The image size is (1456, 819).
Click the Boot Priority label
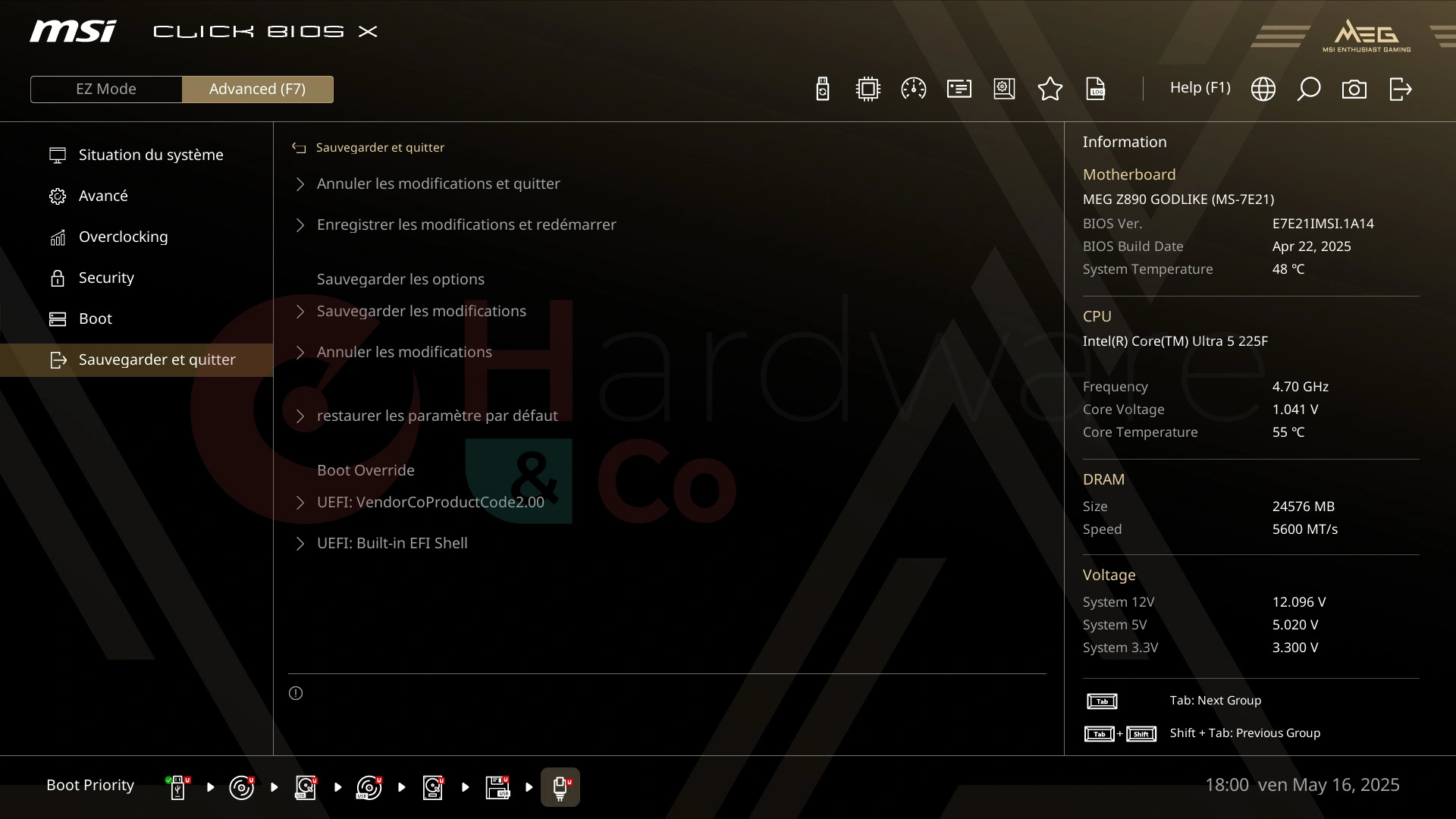(90, 785)
